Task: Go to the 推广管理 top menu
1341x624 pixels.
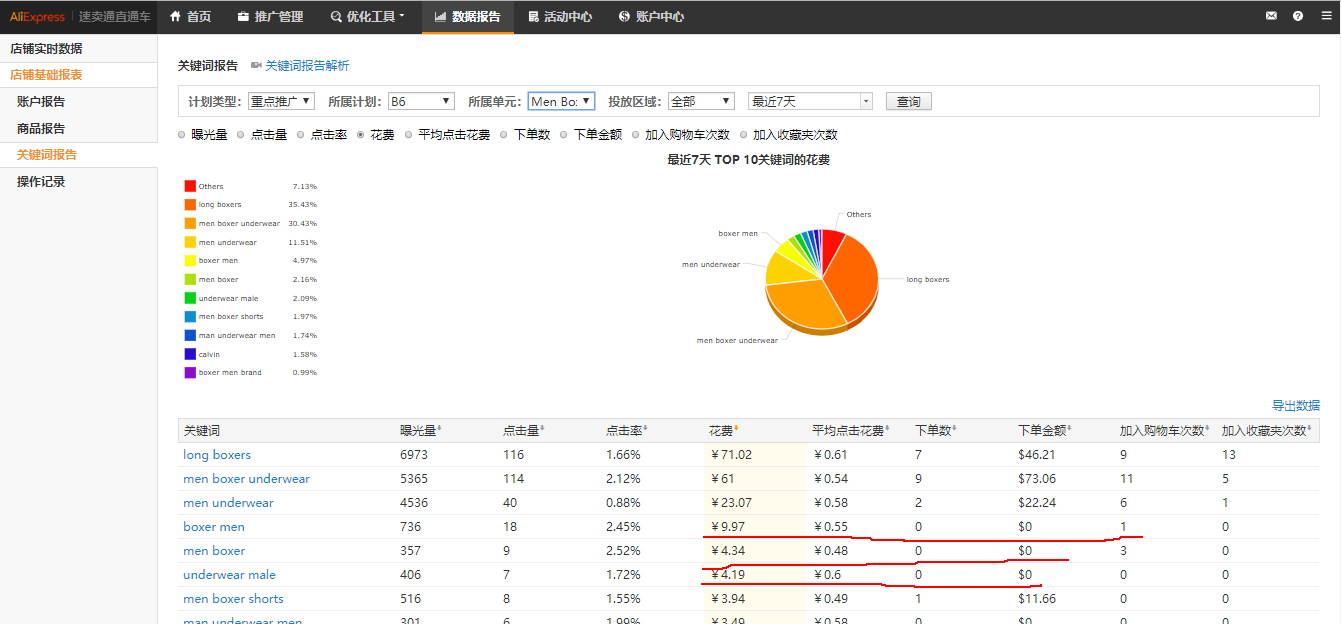Action: click(x=270, y=16)
